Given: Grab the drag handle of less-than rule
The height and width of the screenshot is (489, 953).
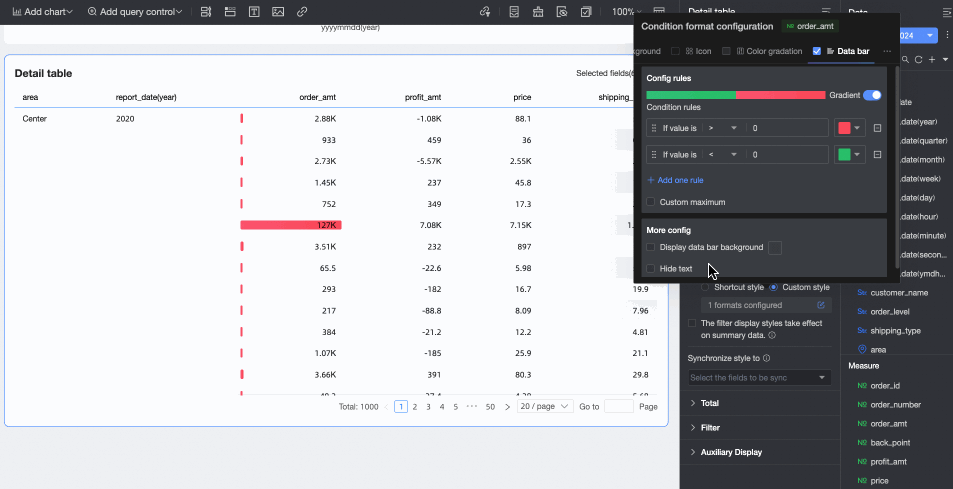Looking at the screenshot, I should (654, 155).
